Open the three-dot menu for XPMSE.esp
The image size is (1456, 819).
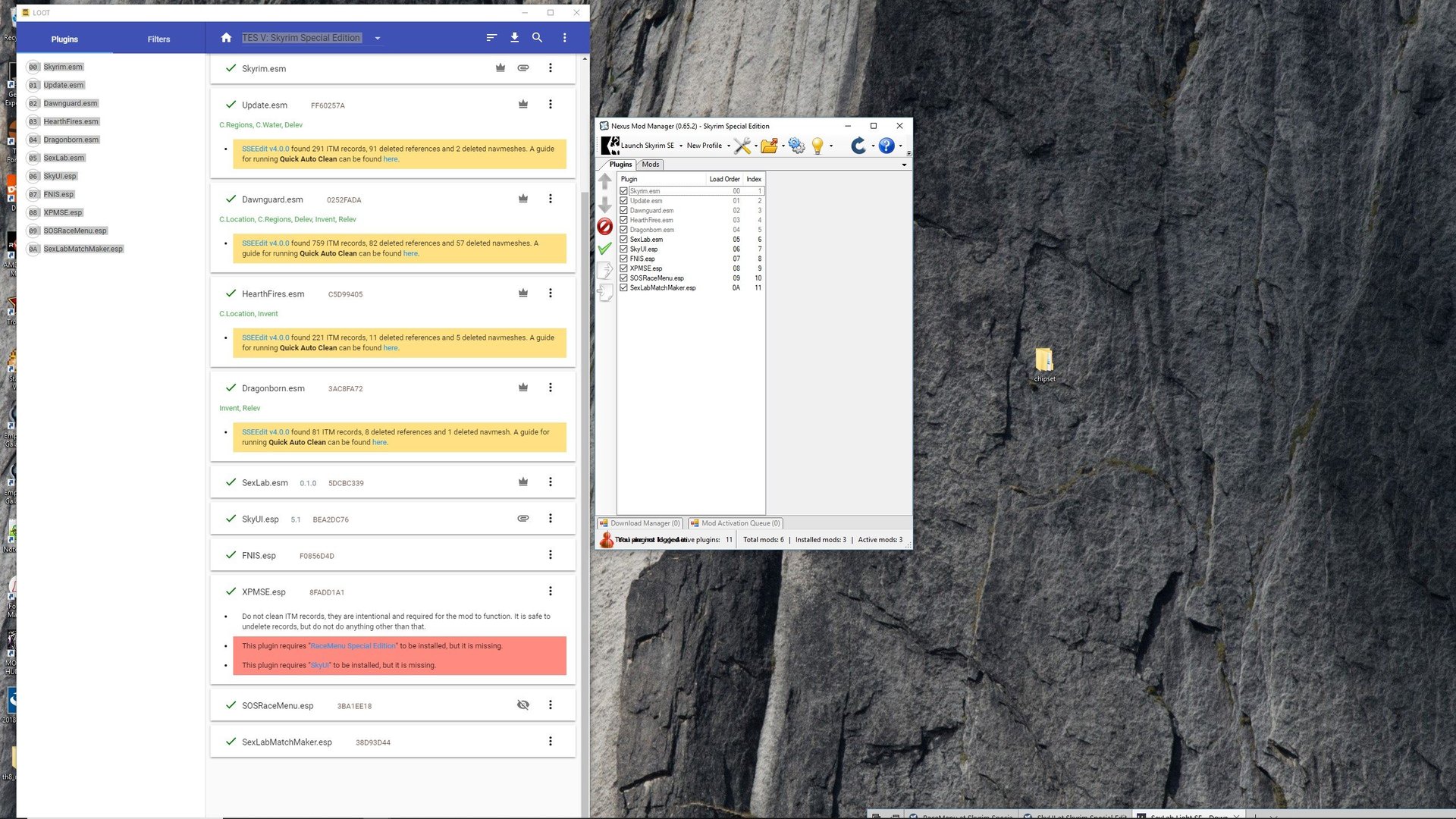click(x=551, y=591)
